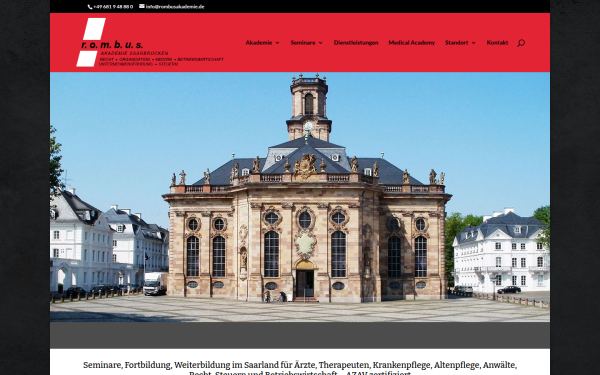Expand the Seminare dropdown chevron

(x=321, y=43)
